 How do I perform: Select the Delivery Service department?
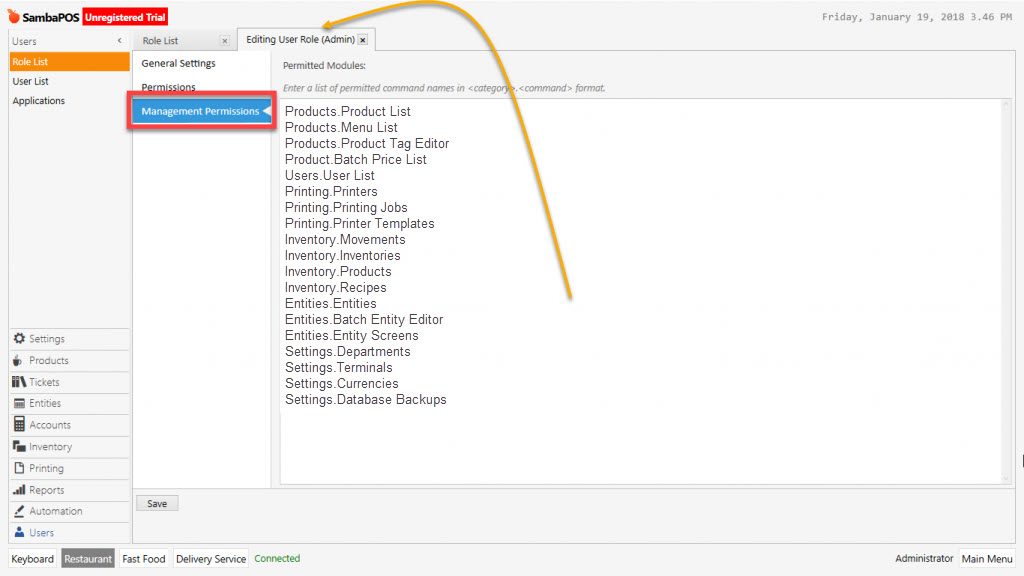[x=211, y=559]
